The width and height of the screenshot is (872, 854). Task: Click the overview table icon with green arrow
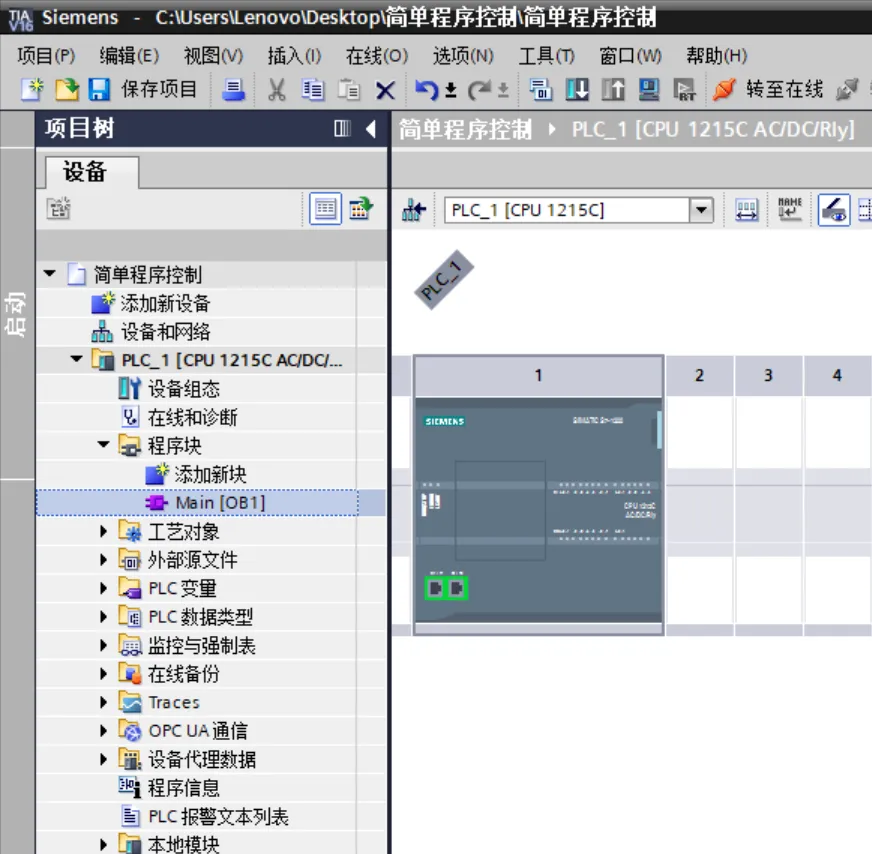[x=360, y=209]
